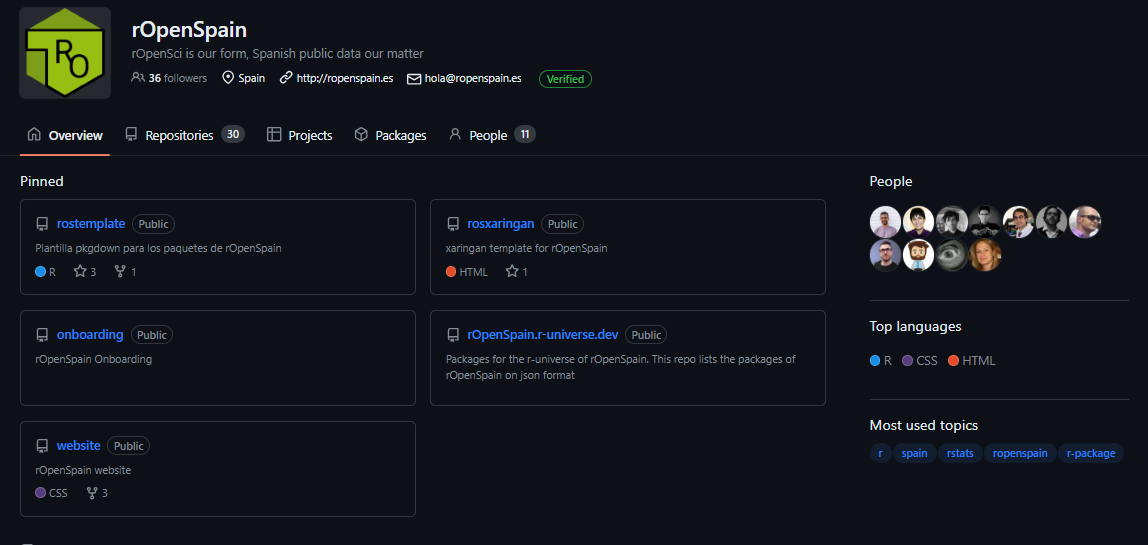Screen dimensions: 1148x545
Task: Click the Verified badge
Action: [x=565, y=79]
